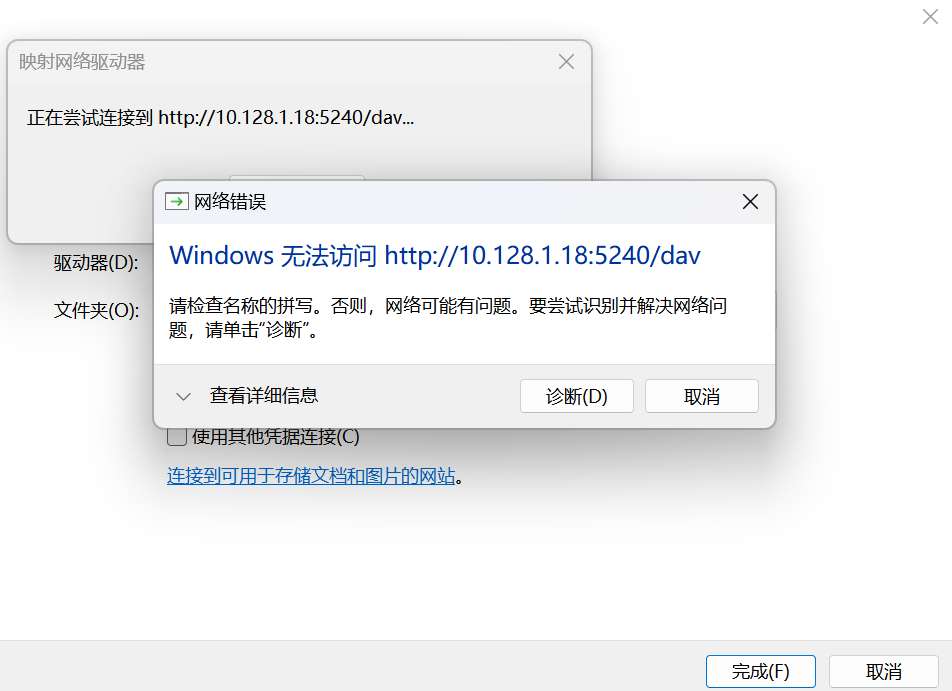Image resolution: width=952 pixels, height=691 pixels.
Task: Click the blue Windows 无法访问 error heading
Action: pyautogui.click(x=435, y=256)
